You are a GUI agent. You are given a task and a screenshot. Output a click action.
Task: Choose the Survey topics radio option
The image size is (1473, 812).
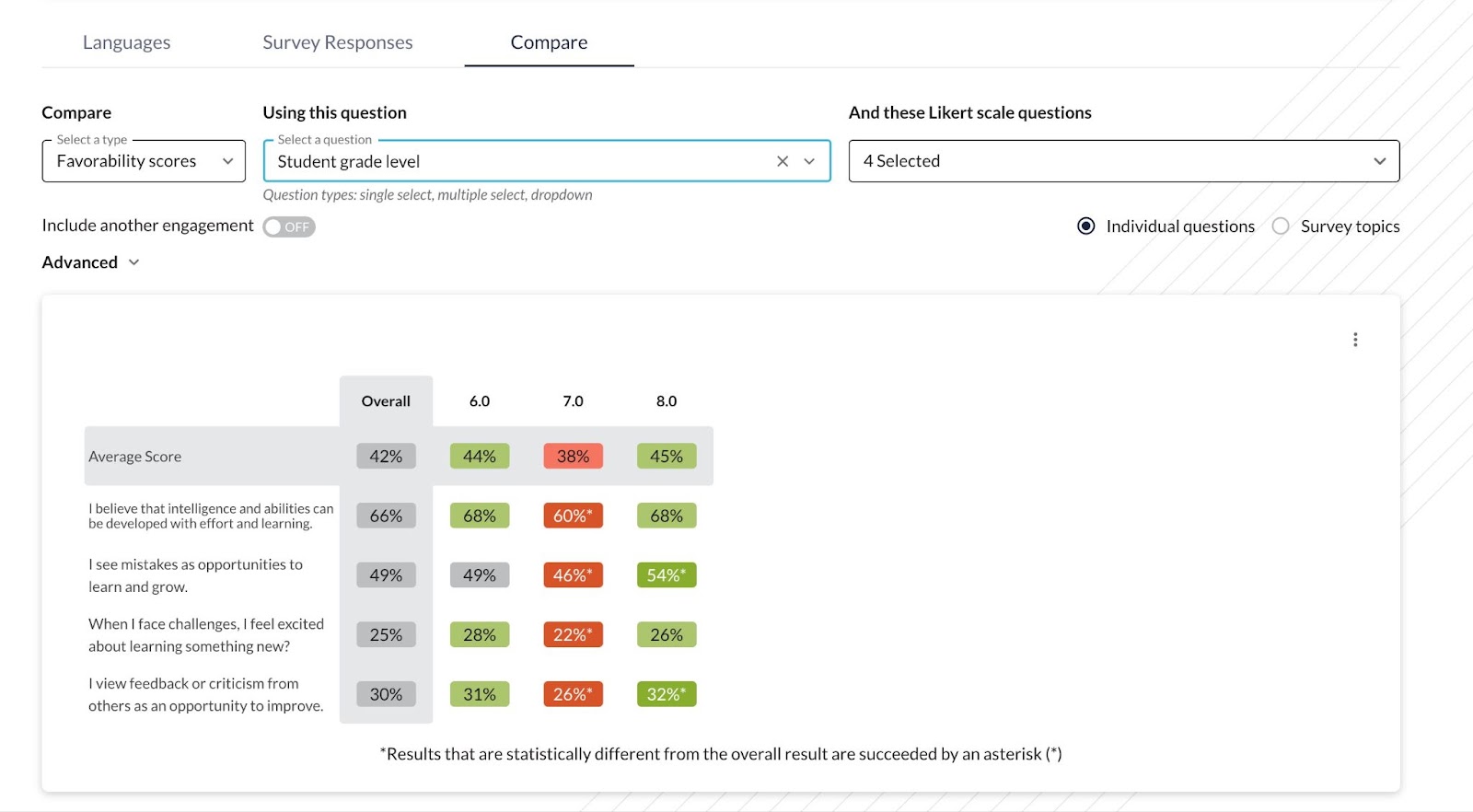click(1281, 226)
